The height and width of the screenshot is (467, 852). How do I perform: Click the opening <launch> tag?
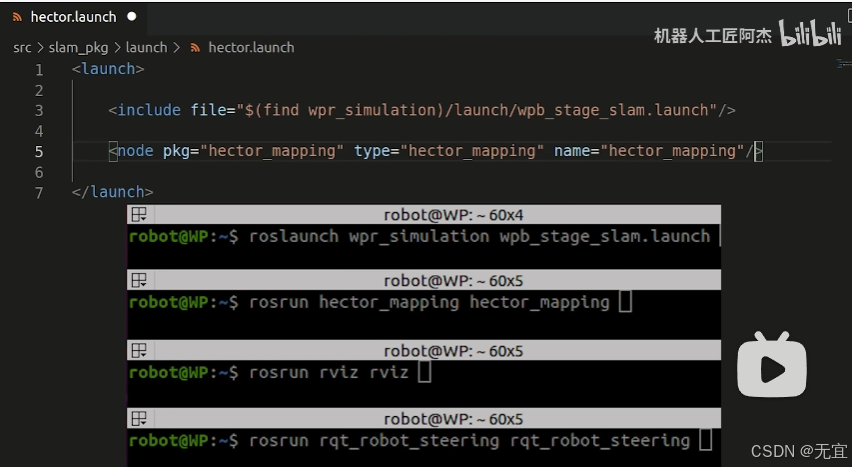(x=108, y=69)
